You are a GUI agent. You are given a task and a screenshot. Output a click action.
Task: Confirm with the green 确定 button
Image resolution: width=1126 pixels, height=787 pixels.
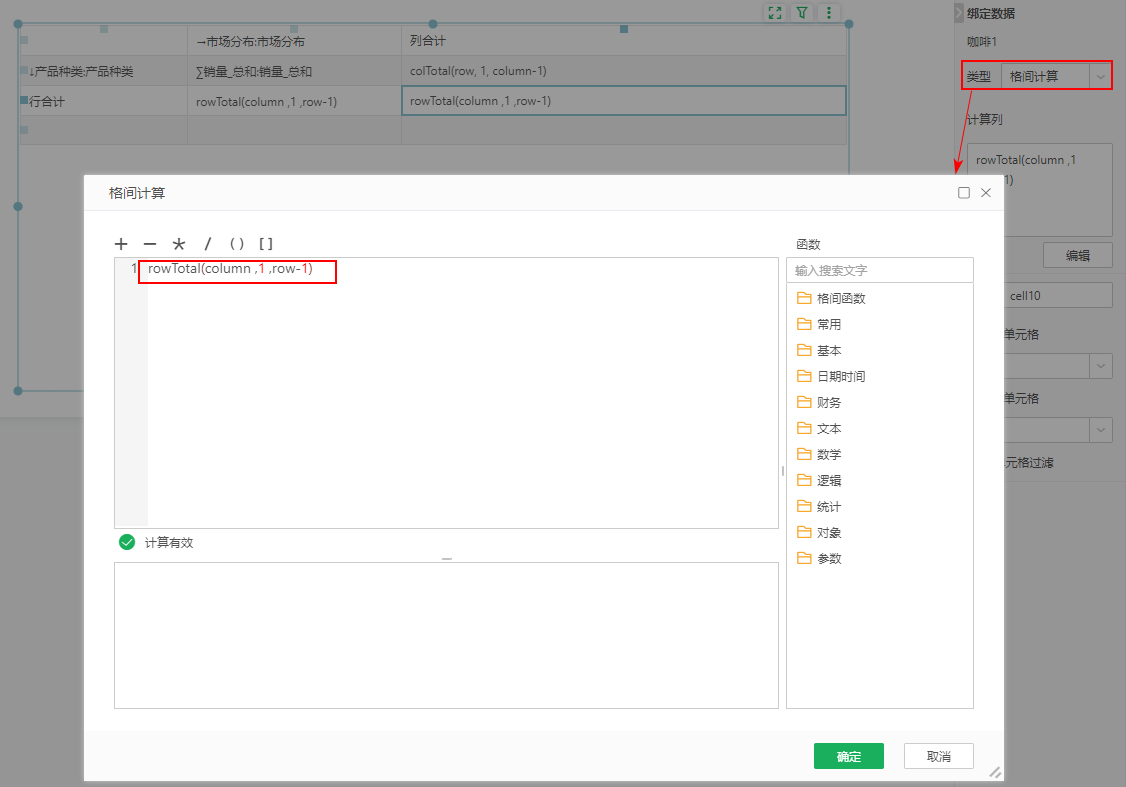(x=849, y=756)
